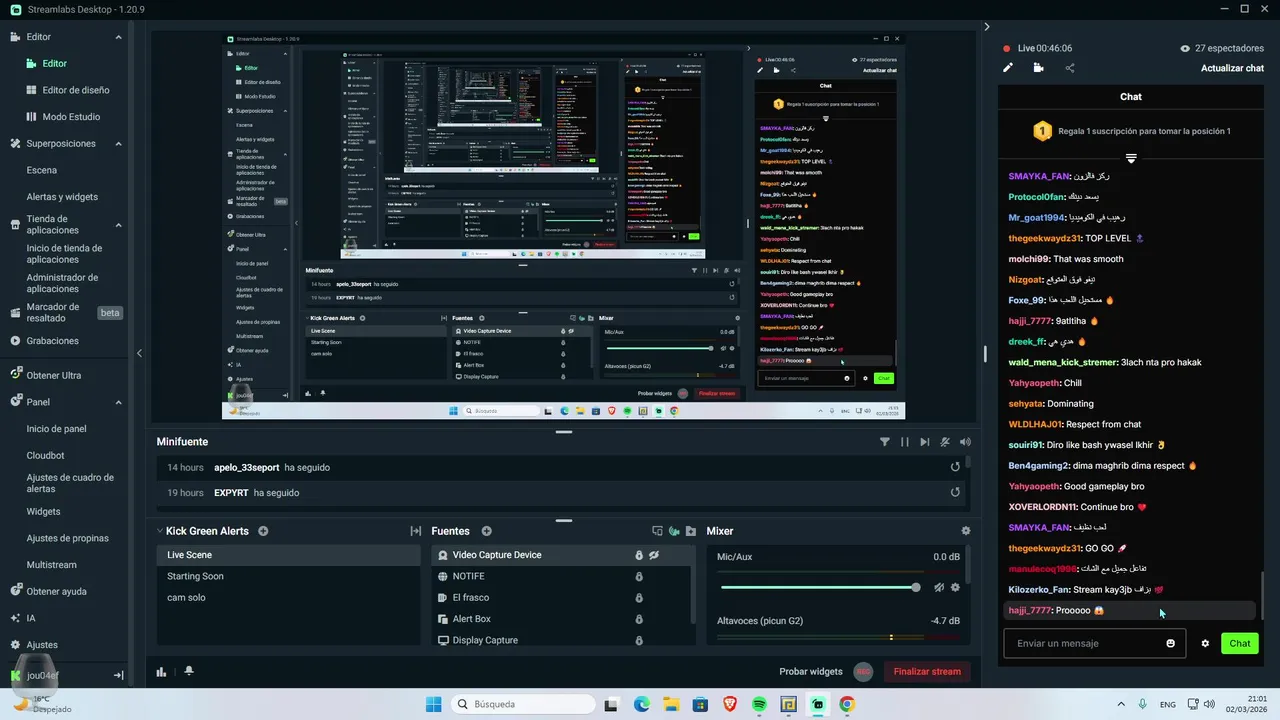Image resolution: width=1280 pixels, height=720 pixels.
Task: Collapse the Editor sidebar group
Action: (x=118, y=37)
